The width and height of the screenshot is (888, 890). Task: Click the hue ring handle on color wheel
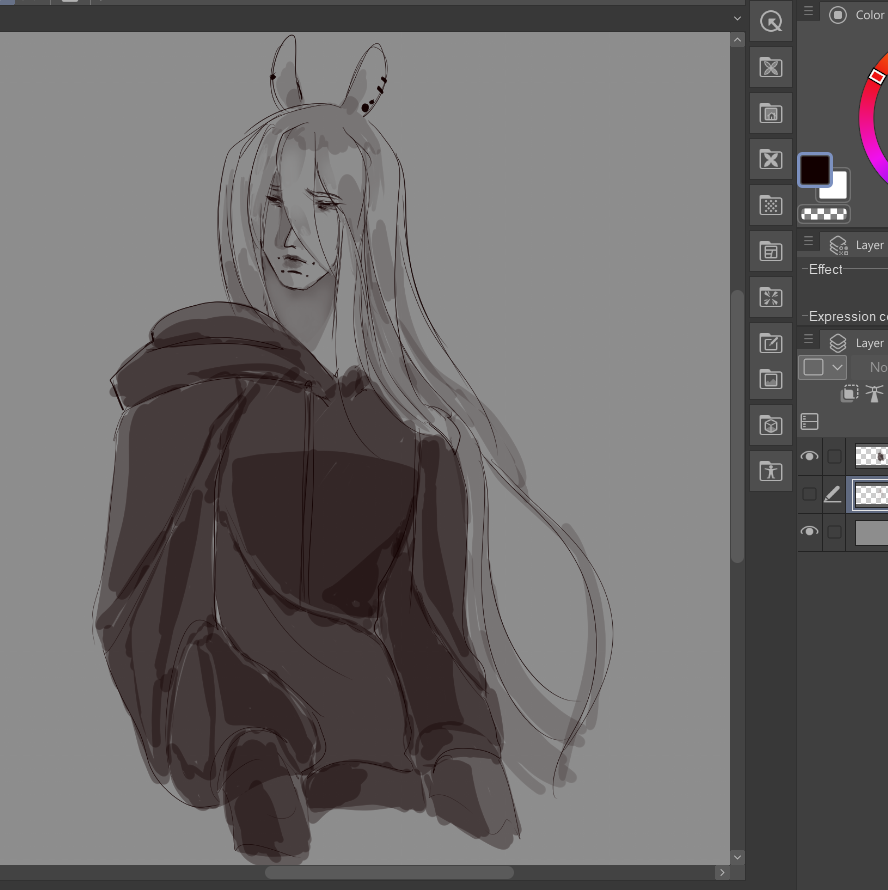tap(877, 76)
